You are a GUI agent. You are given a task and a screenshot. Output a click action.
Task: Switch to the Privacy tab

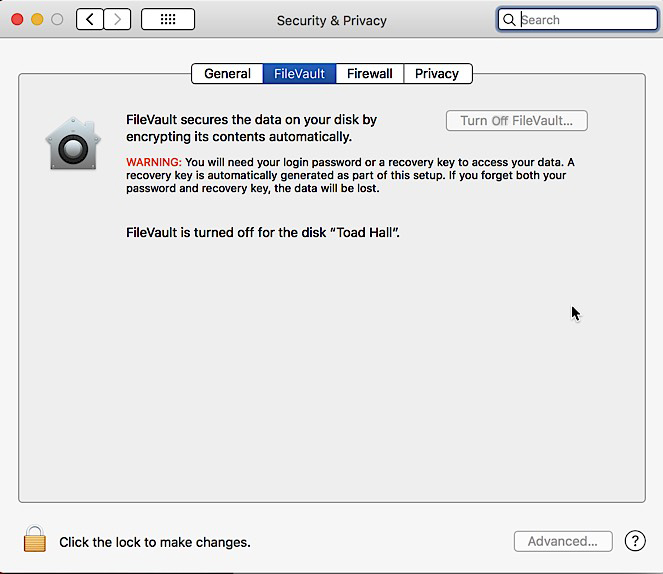coord(438,74)
